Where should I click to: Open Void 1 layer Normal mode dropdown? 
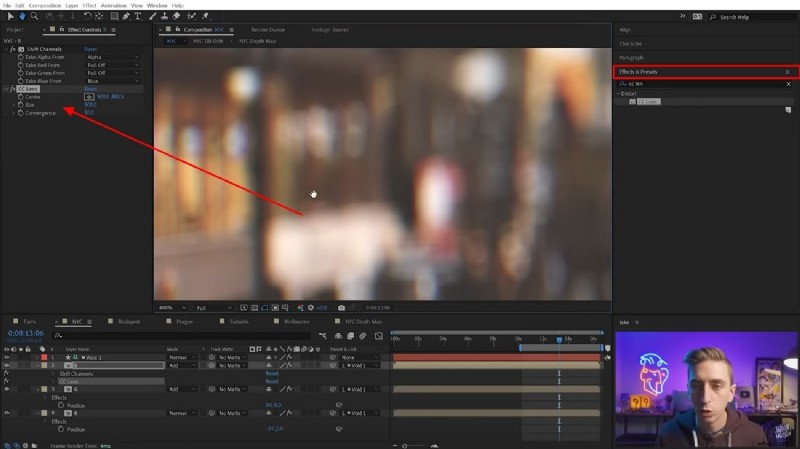click(x=182, y=358)
